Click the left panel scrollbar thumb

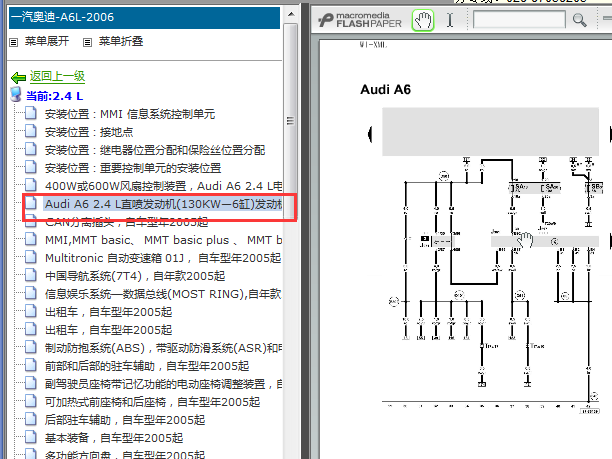pos(290,121)
